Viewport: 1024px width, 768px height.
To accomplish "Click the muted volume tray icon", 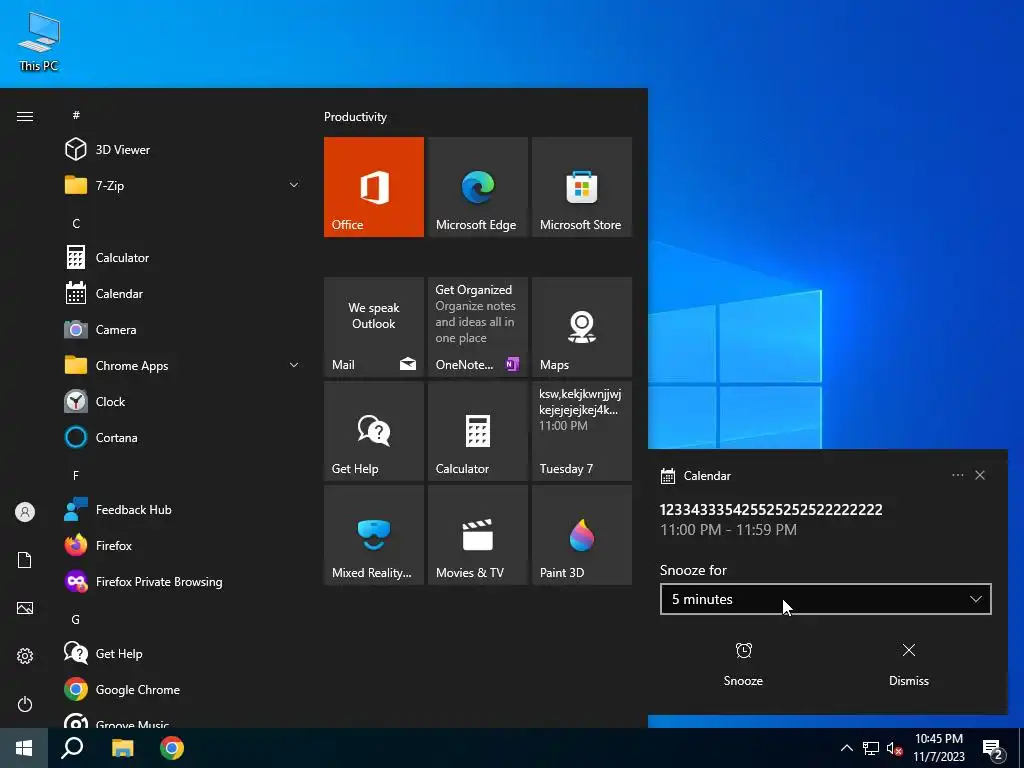I will pyautogui.click(x=895, y=748).
